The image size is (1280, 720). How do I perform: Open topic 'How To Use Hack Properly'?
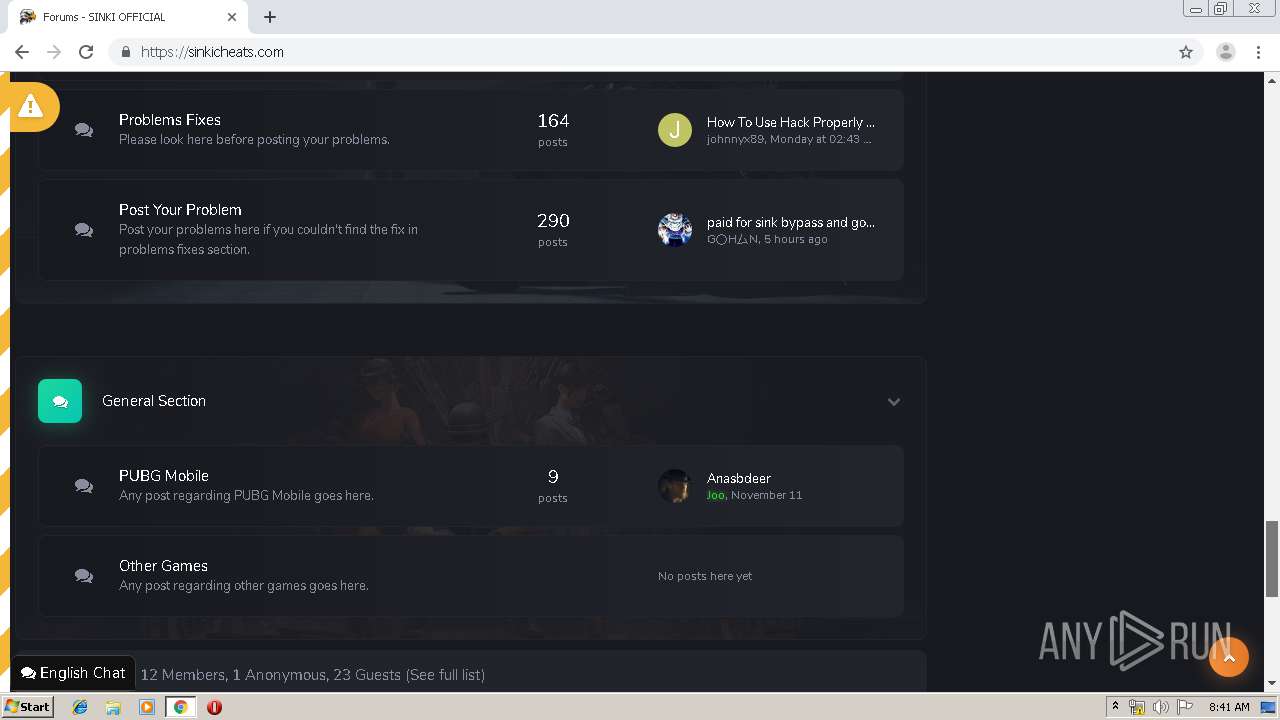pyautogui.click(x=791, y=122)
